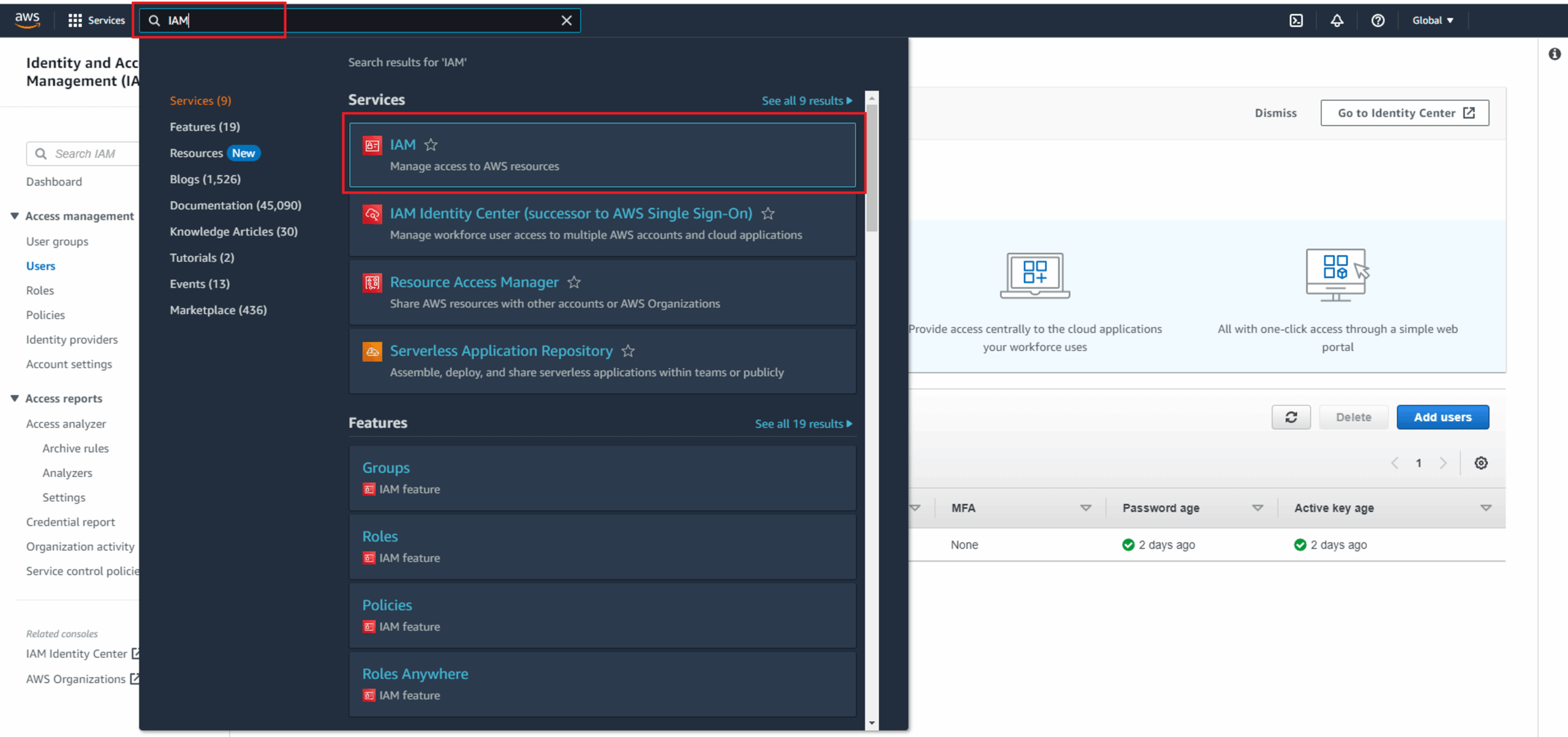Screen dimensions: 1568x737
Task: Click the refresh users button
Action: [1291, 417]
